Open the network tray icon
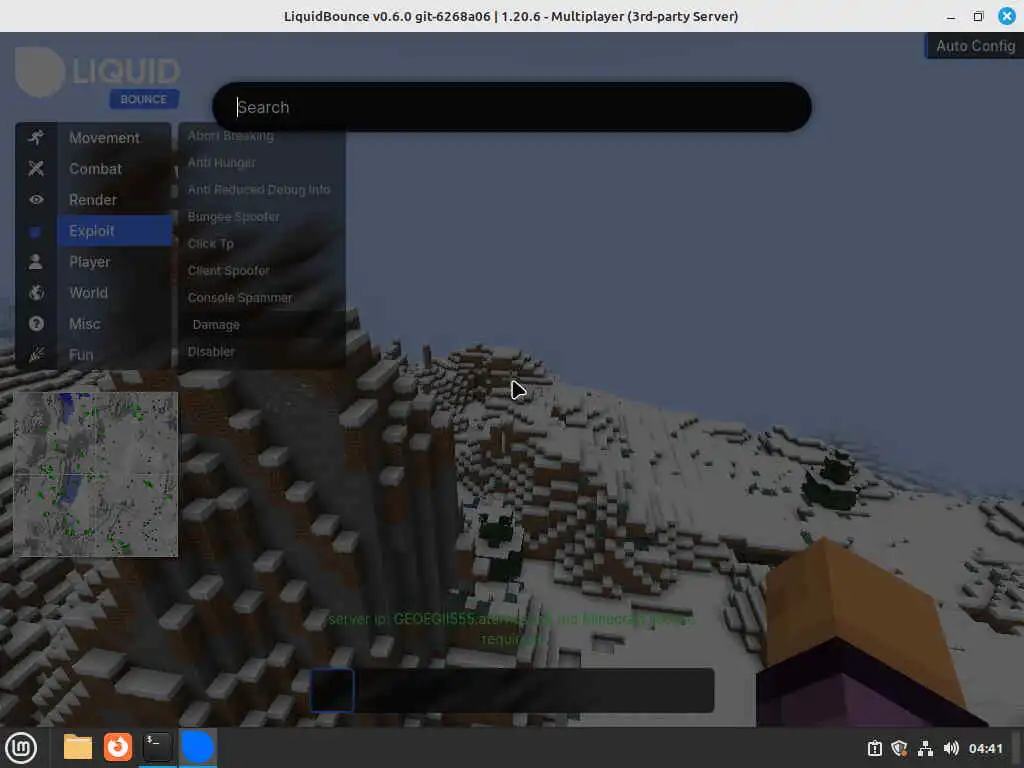Image resolution: width=1024 pixels, height=768 pixels. pos(925,748)
